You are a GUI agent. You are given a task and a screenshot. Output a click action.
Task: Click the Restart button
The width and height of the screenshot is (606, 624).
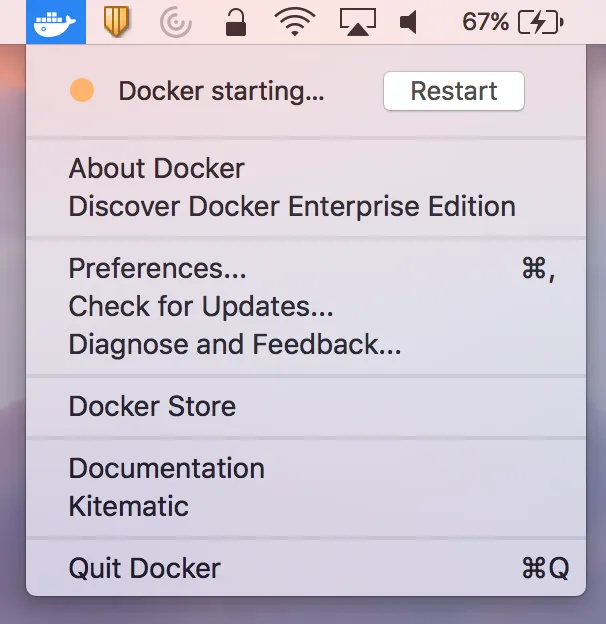pyautogui.click(x=454, y=91)
